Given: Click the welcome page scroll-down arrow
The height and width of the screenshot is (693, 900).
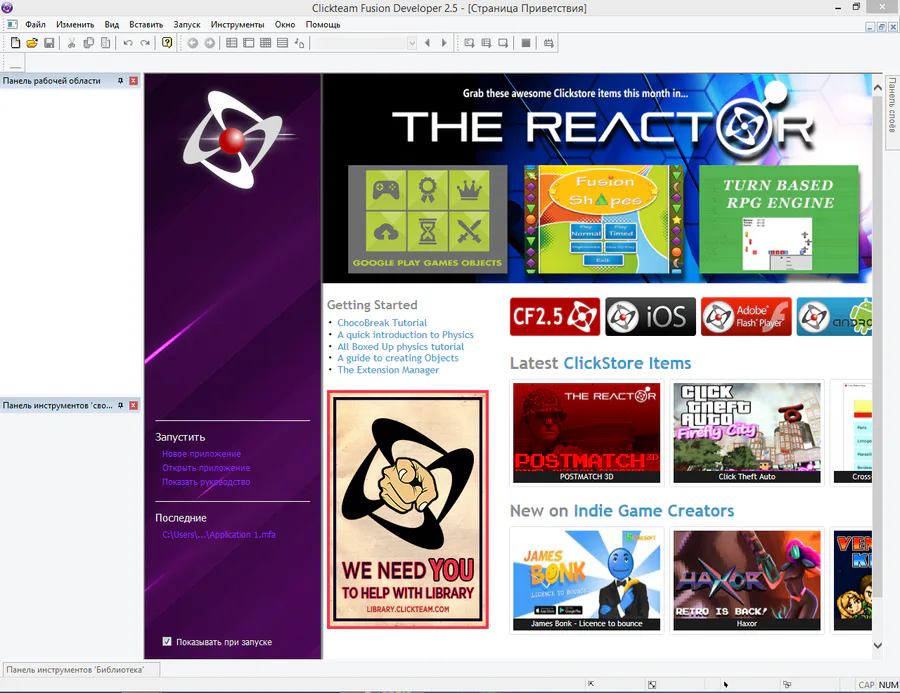Looking at the screenshot, I should tap(878, 645).
